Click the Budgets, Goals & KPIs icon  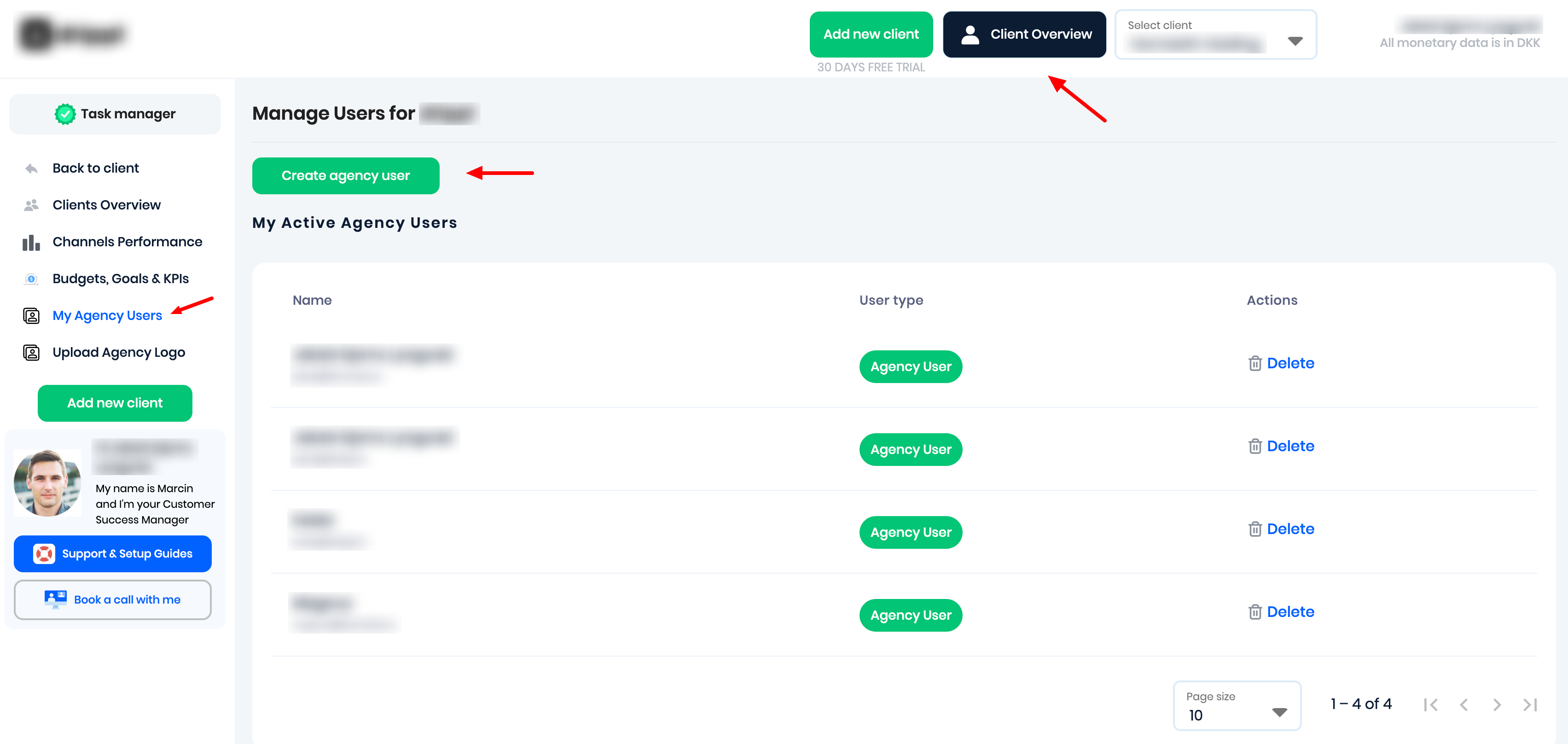click(x=31, y=279)
